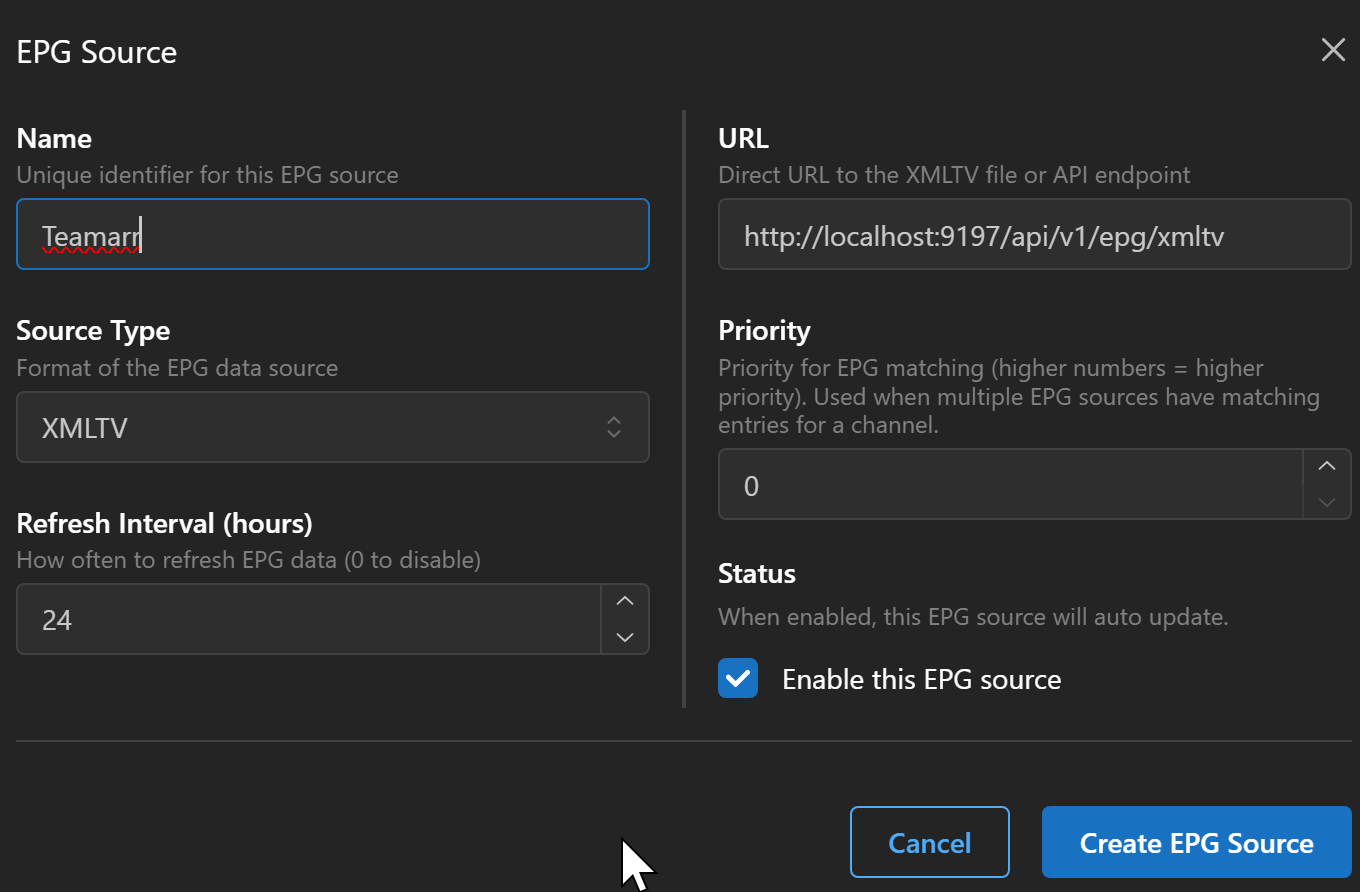Decrement the Priority value down arrow
The width and height of the screenshot is (1360, 892).
1327,502
